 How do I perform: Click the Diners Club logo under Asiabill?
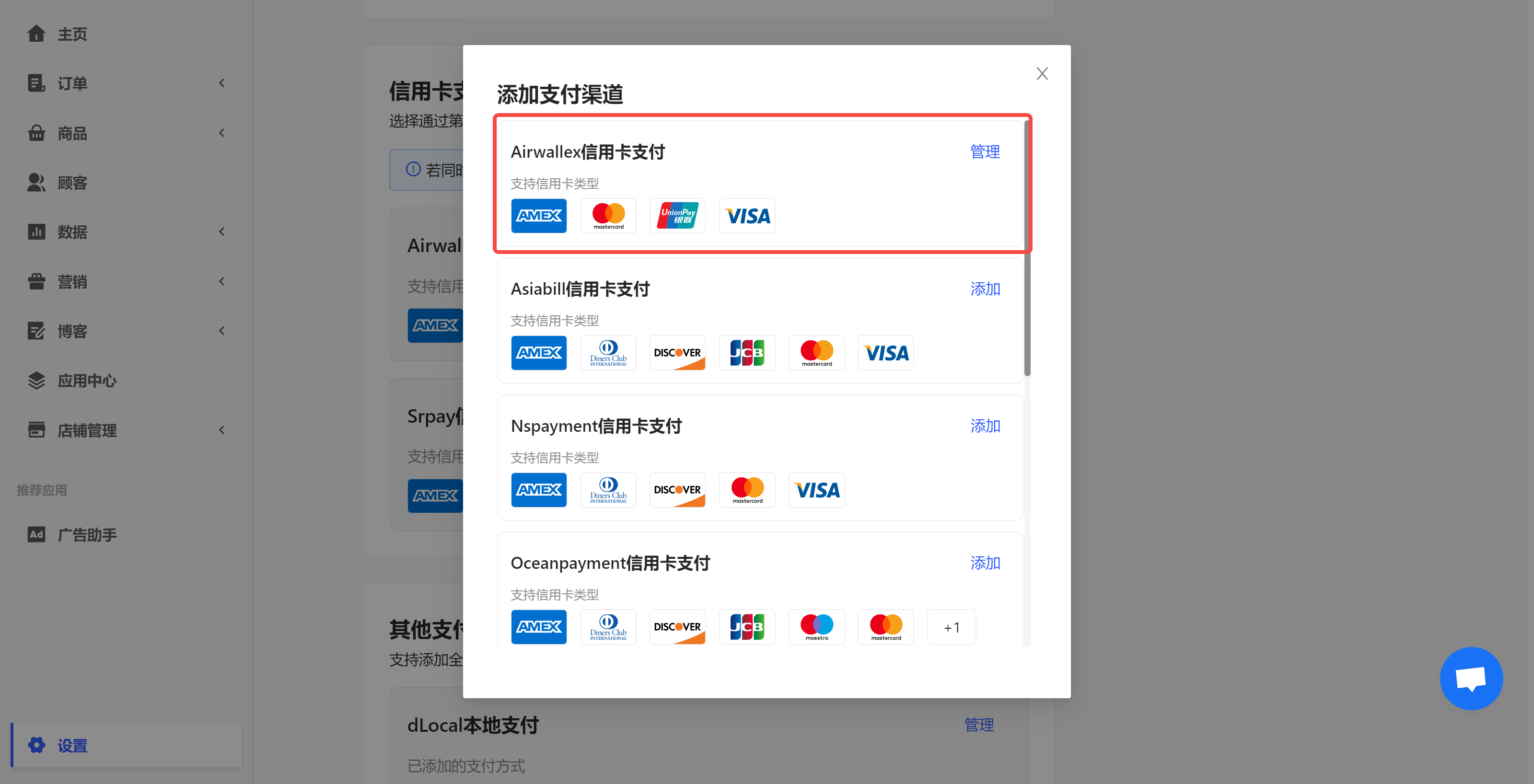[x=609, y=353]
